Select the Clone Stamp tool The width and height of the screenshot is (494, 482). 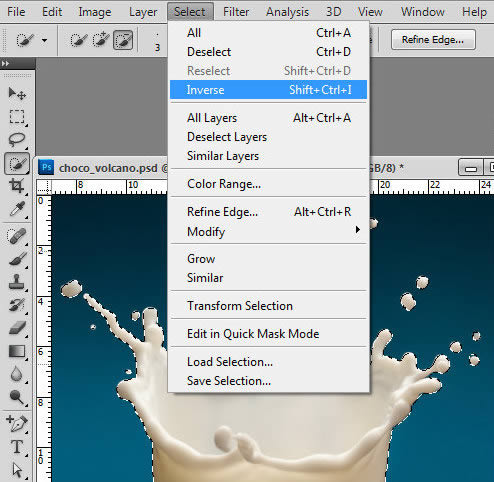click(17, 282)
